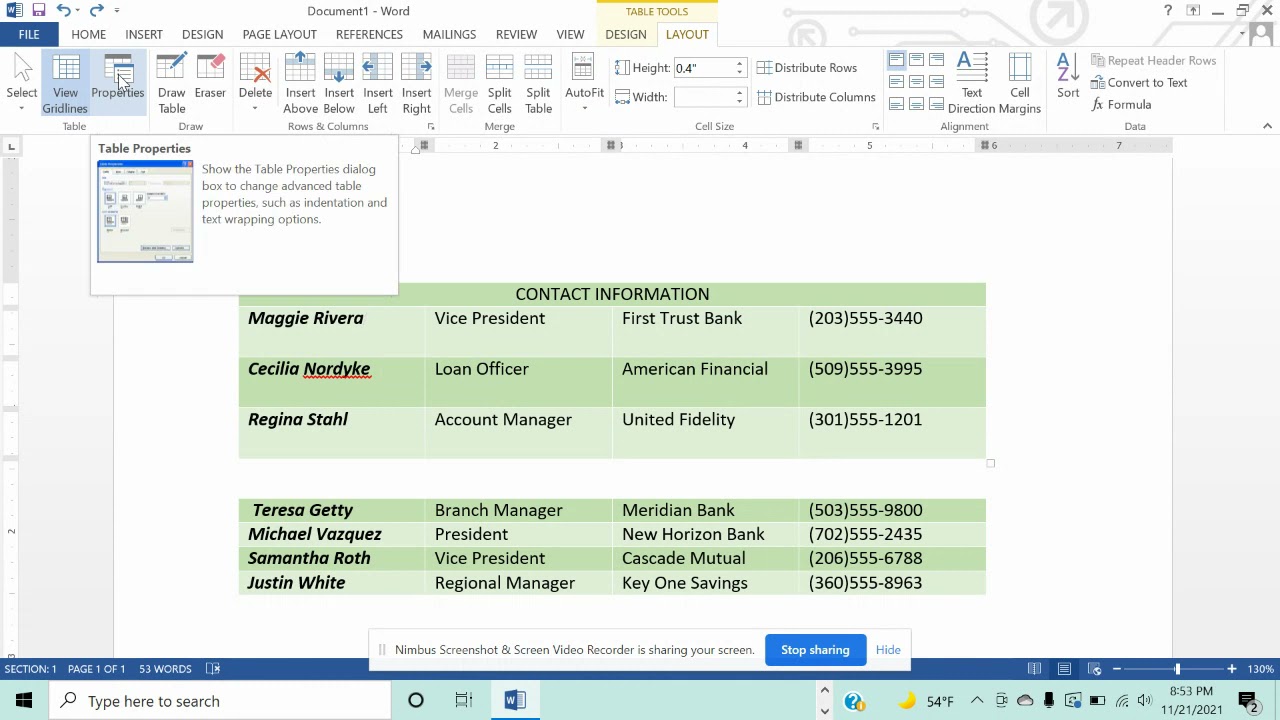This screenshot has width=1280, height=720.
Task: Set Align Top Center cell alignment
Action: (916, 60)
